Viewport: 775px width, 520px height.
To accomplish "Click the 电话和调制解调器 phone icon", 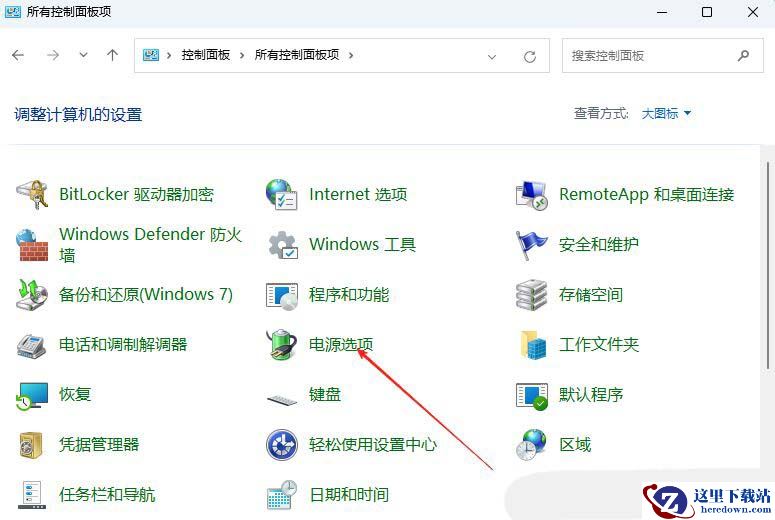I will point(32,346).
